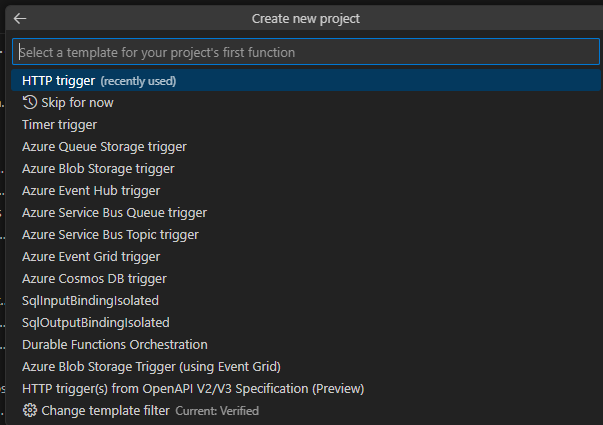This screenshot has height=425, width=603.
Task: Choose Azure Cosmos DB trigger
Action: [x=94, y=279]
